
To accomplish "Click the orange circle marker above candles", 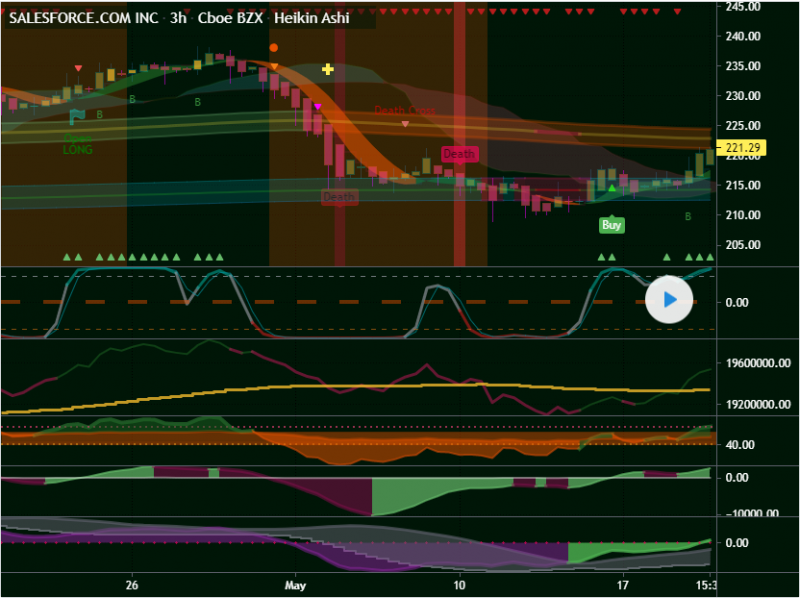I will [x=274, y=47].
